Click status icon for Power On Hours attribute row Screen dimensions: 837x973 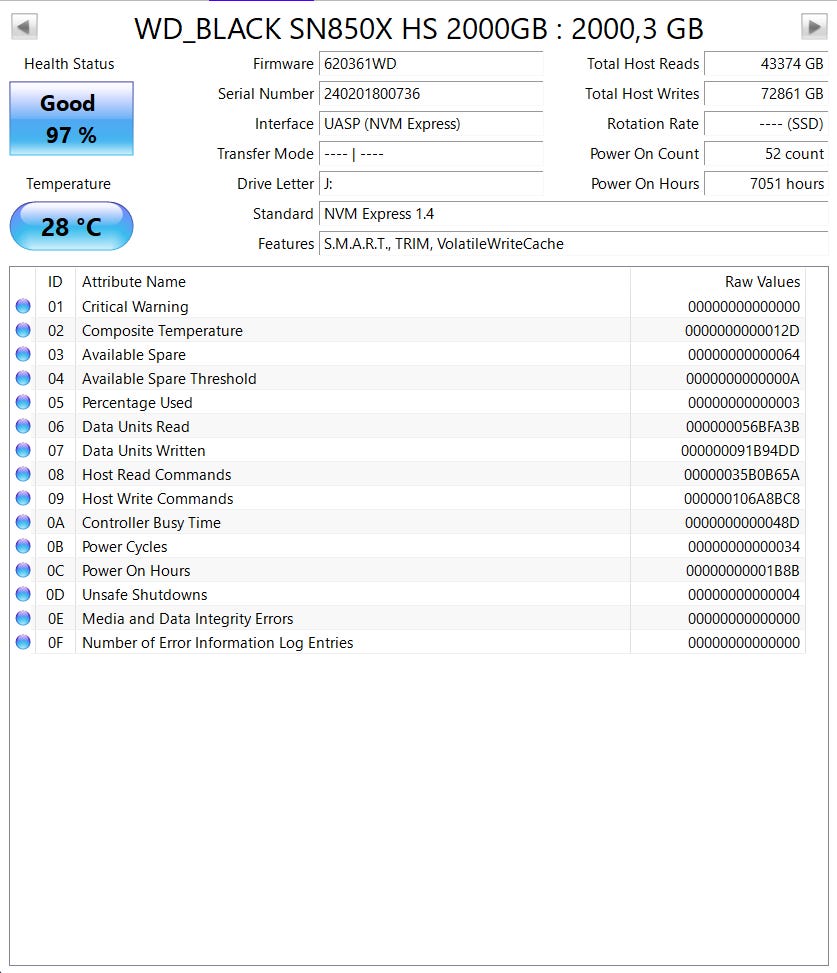(x=23, y=570)
